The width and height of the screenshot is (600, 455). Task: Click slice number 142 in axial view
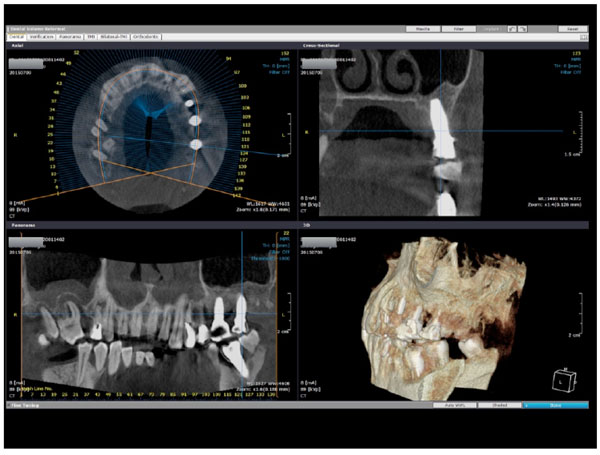tap(238, 196)
